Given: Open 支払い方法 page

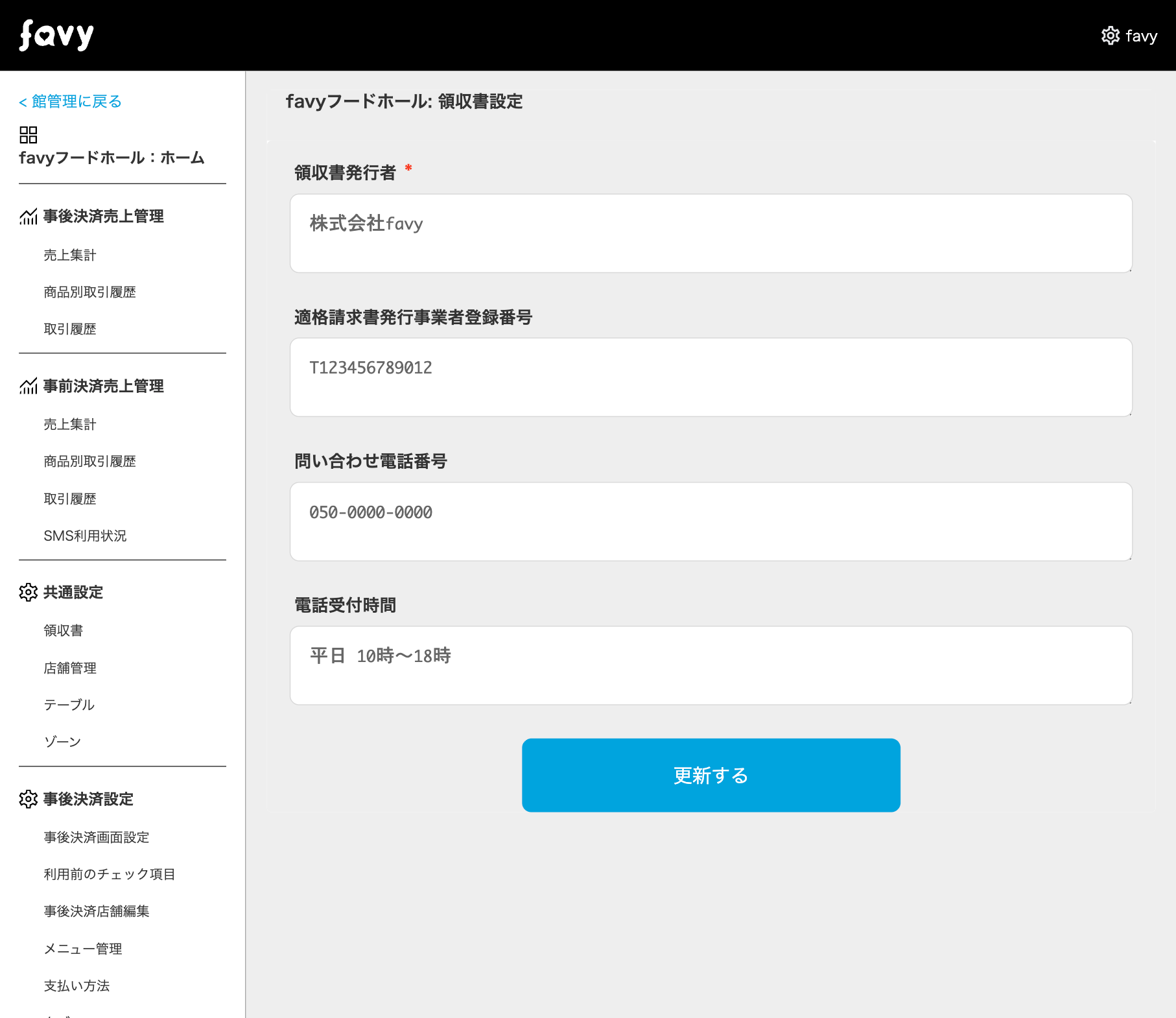Looking at the screenshot, I should click(76, 986).
